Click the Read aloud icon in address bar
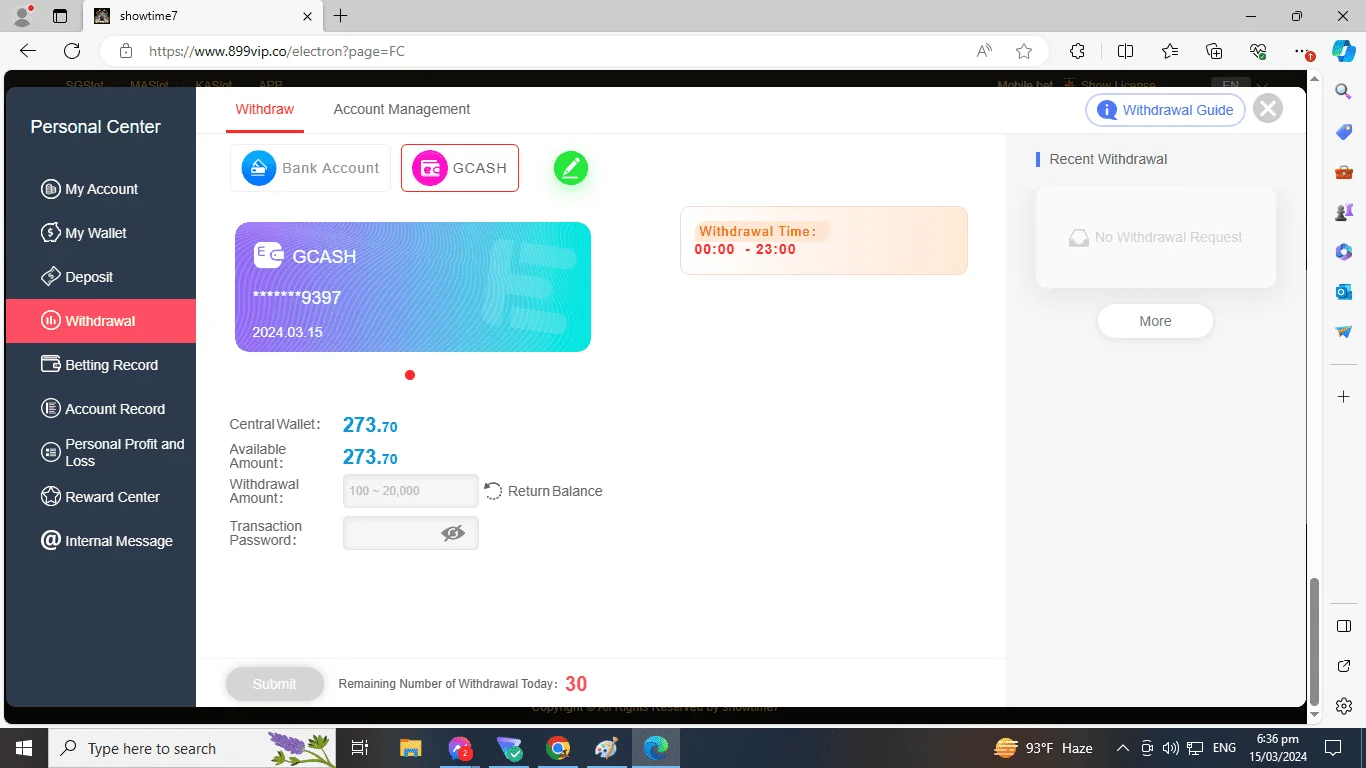The height and width of the screenshot is (768, 1366). [985, 51]
